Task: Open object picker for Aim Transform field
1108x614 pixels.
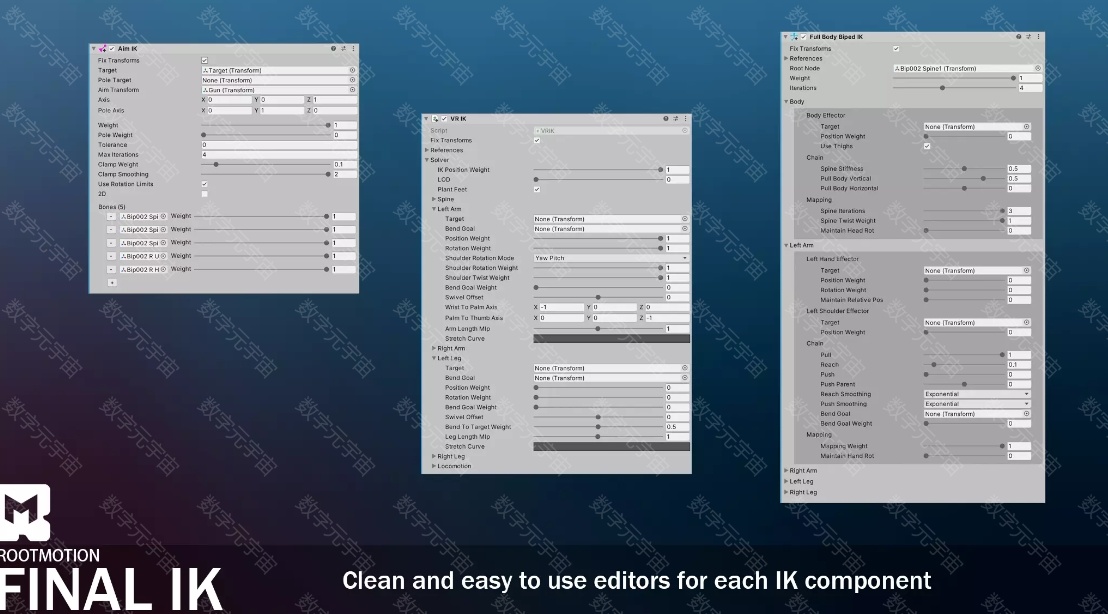Action: [x=352, y=90]
